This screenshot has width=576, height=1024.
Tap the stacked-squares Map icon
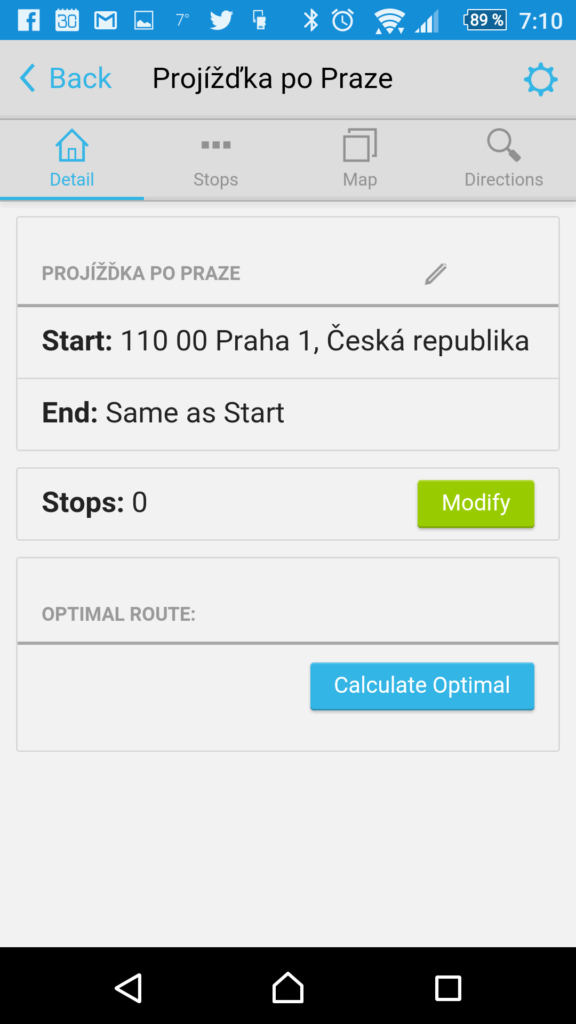coord(360,145)
